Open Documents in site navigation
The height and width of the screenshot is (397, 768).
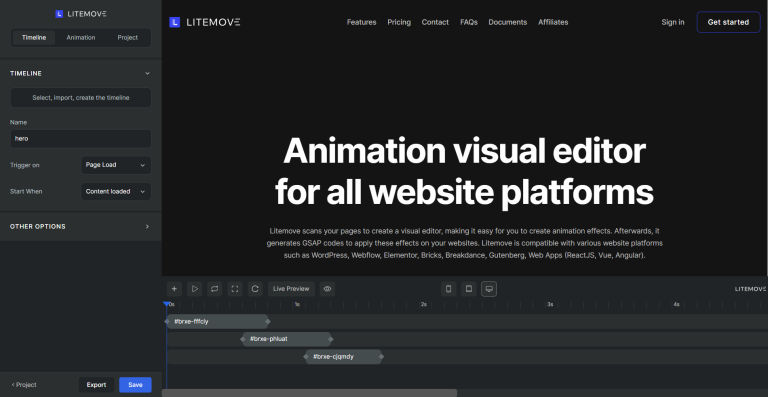click(x=507, y=22)
